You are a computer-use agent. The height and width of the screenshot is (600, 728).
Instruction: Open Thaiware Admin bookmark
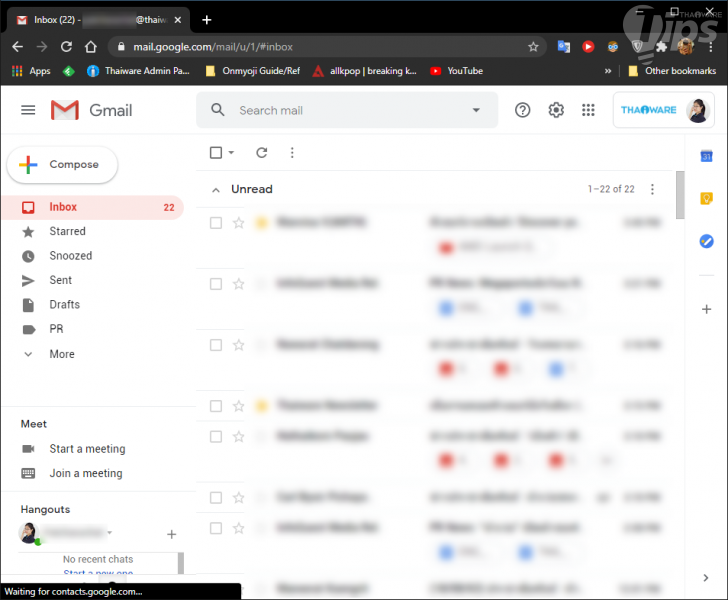tap(139, 71)
